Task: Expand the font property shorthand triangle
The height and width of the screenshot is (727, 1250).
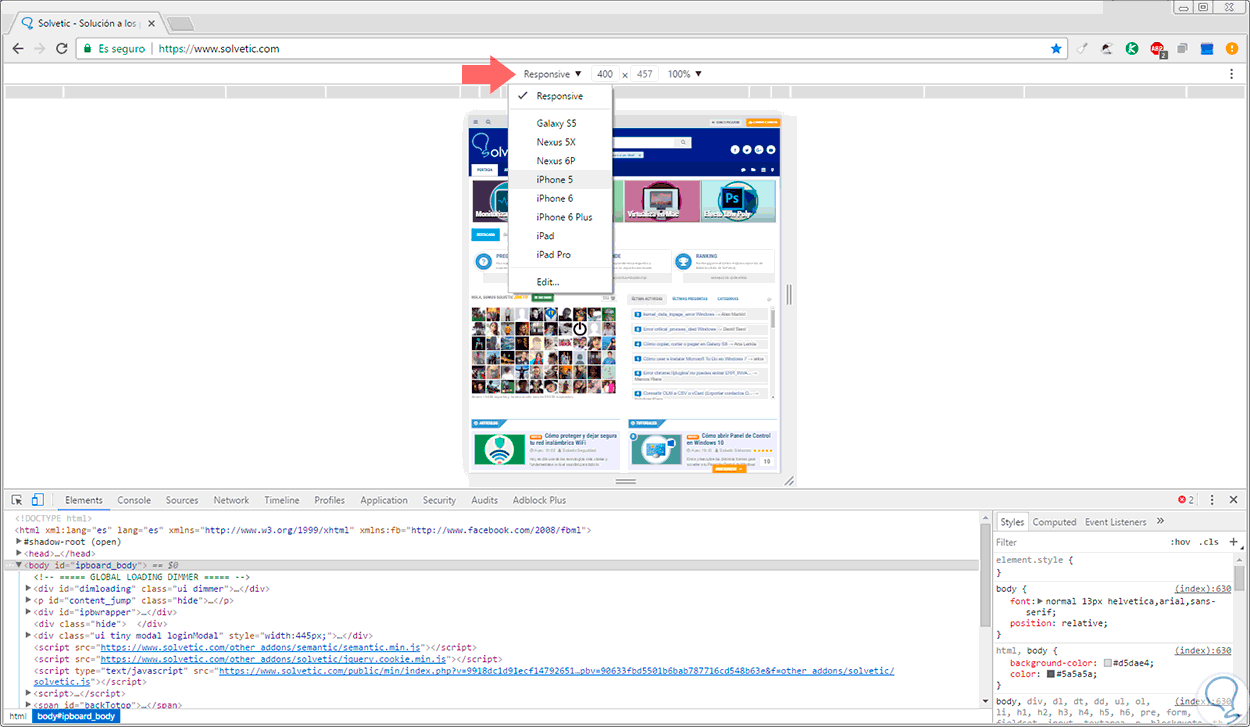Action: coord(1041,601)
